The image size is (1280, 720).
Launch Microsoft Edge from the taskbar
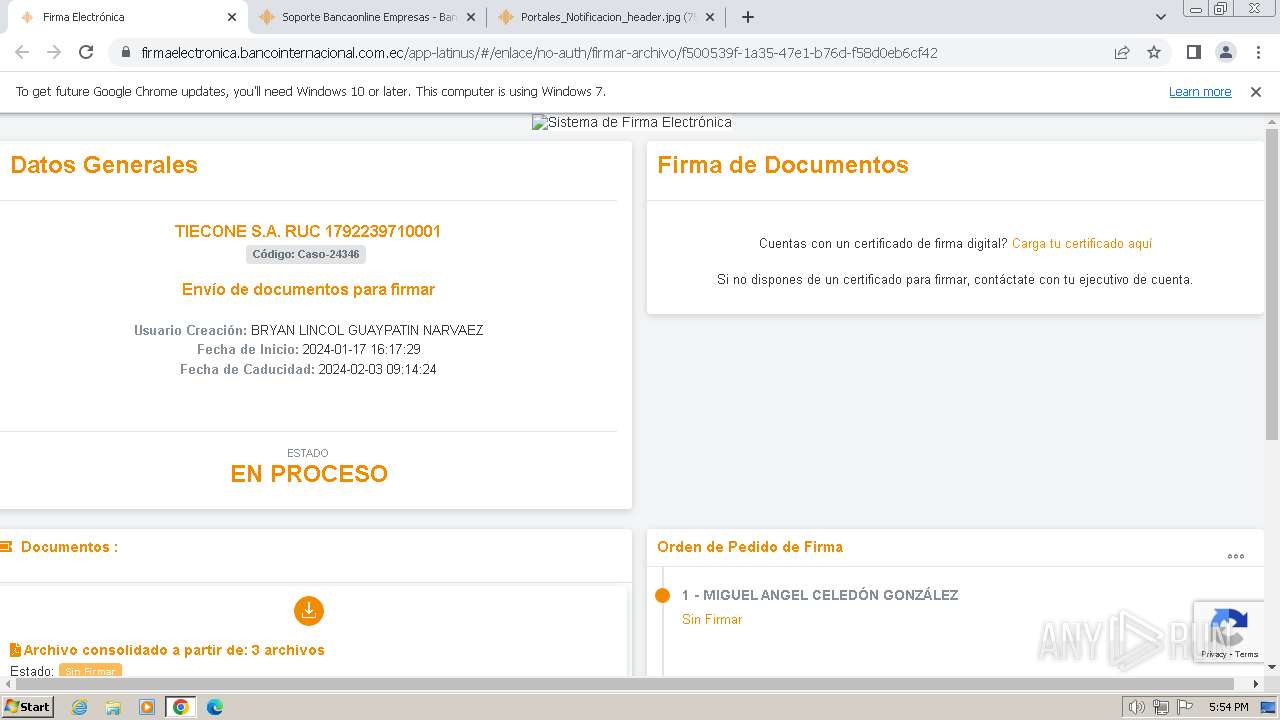click(x=215, y=707)
